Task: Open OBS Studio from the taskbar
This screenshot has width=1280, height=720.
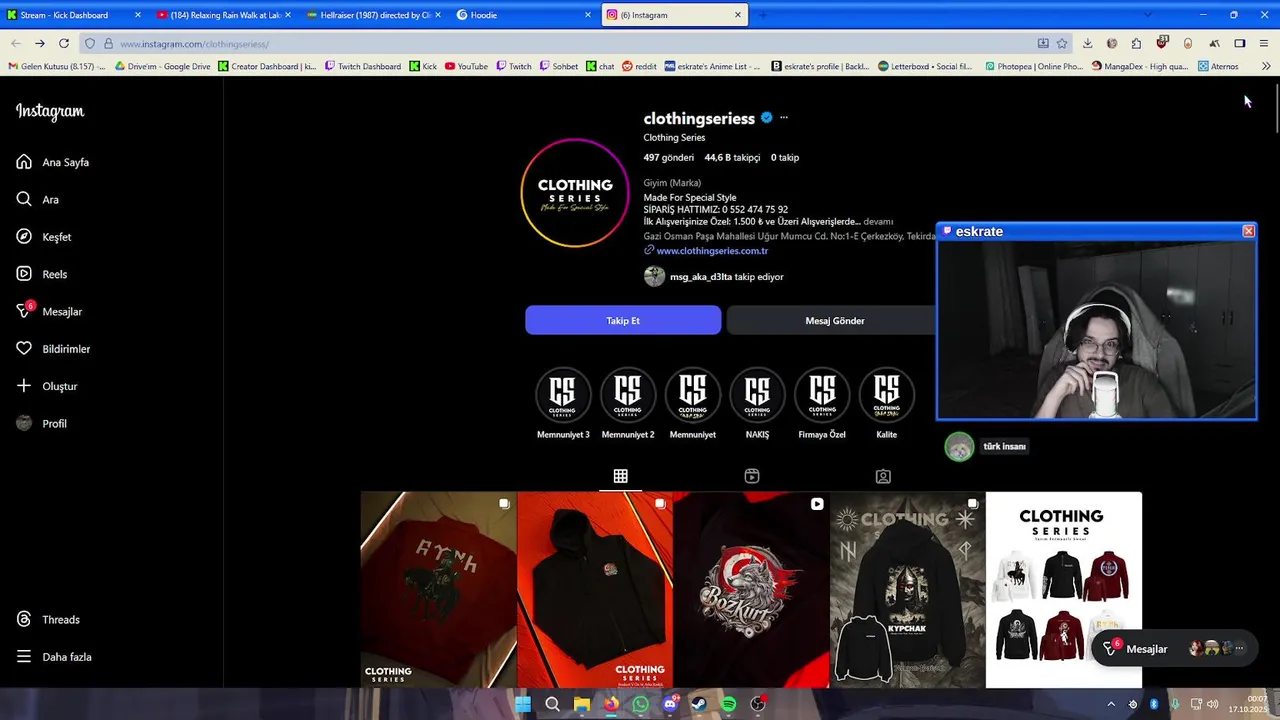Action: click(758, 704)
